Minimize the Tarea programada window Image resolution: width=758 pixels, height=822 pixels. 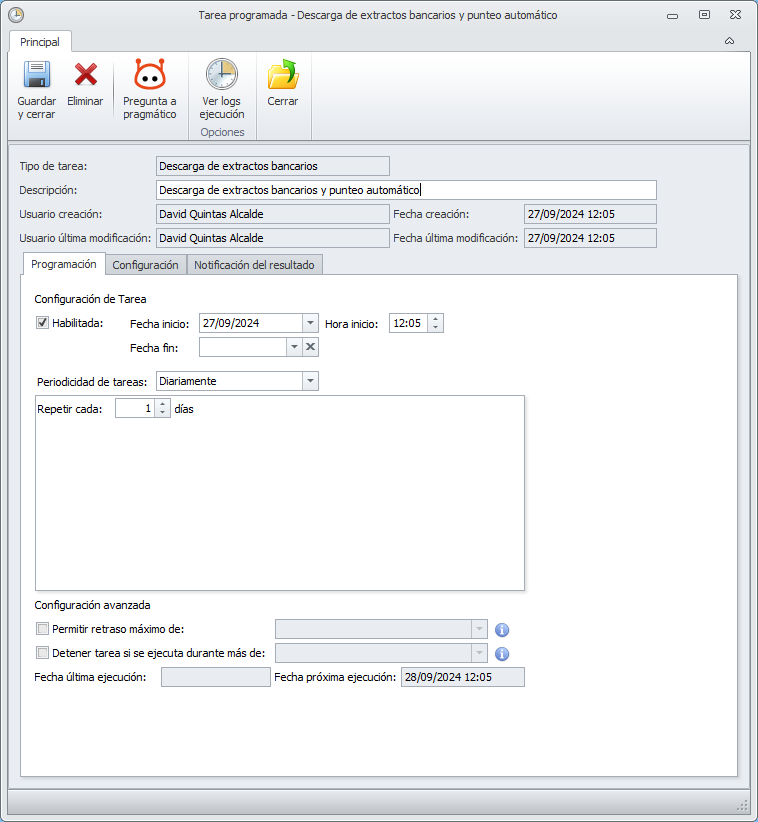coord(673,16)
